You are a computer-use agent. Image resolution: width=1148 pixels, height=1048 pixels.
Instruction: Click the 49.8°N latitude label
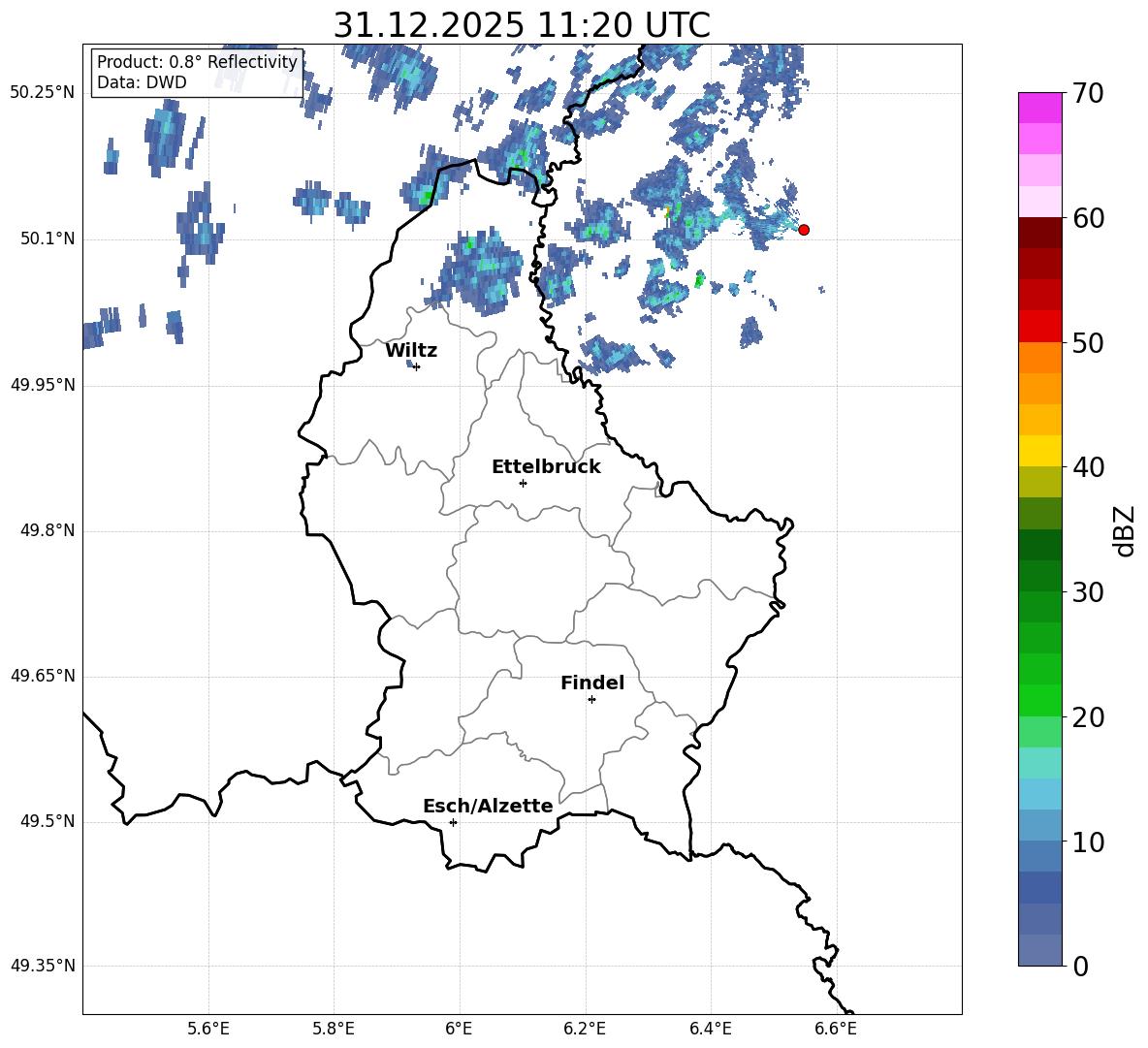[x=48, y=530]
